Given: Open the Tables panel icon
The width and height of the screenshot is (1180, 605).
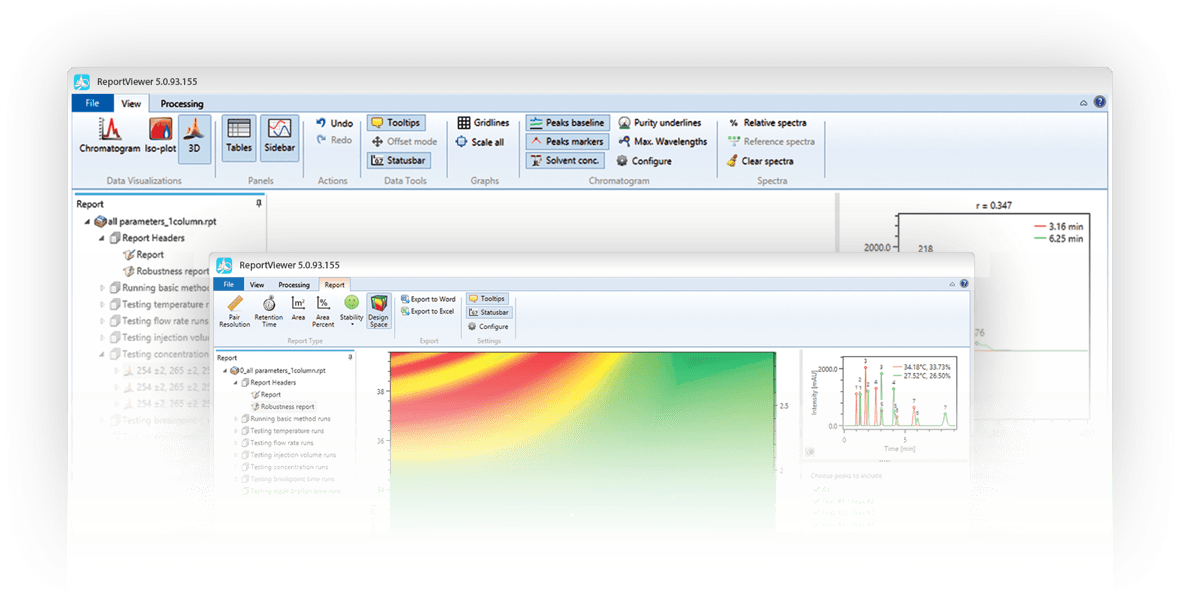Looking at the screenshot, I should point(238,137).
